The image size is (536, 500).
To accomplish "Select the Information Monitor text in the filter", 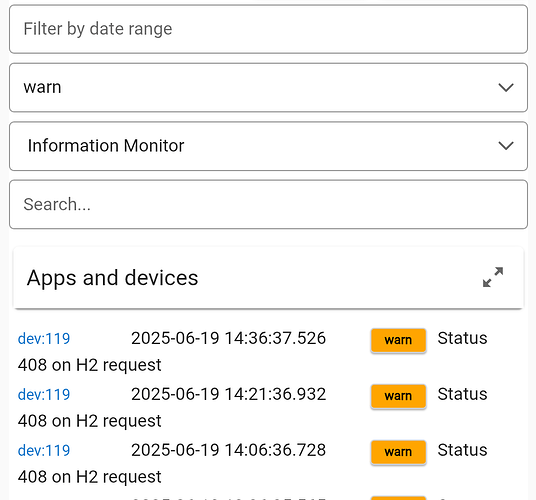I will coord(106,146).
